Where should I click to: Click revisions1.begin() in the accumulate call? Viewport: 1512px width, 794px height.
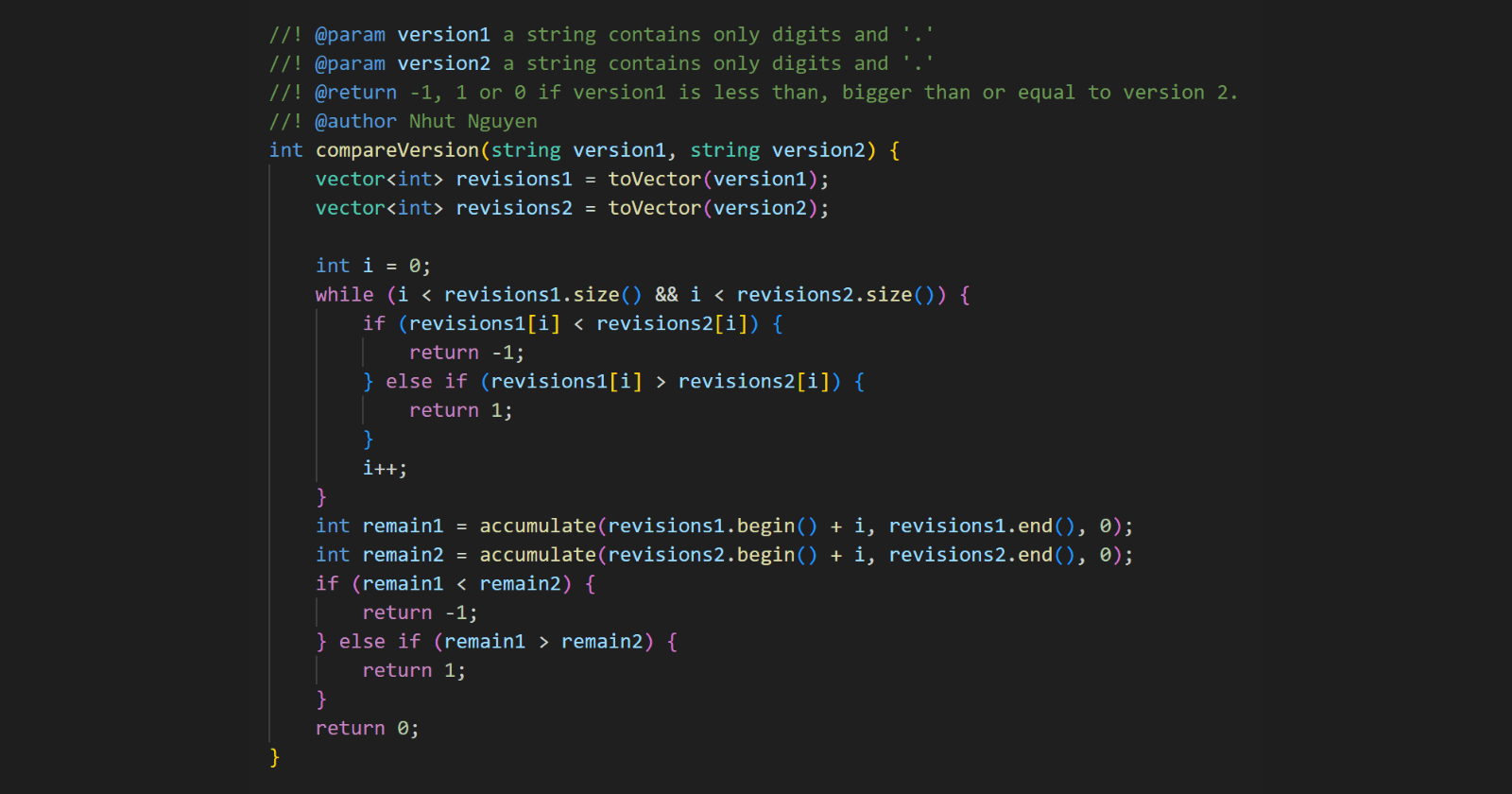[713, 526]
